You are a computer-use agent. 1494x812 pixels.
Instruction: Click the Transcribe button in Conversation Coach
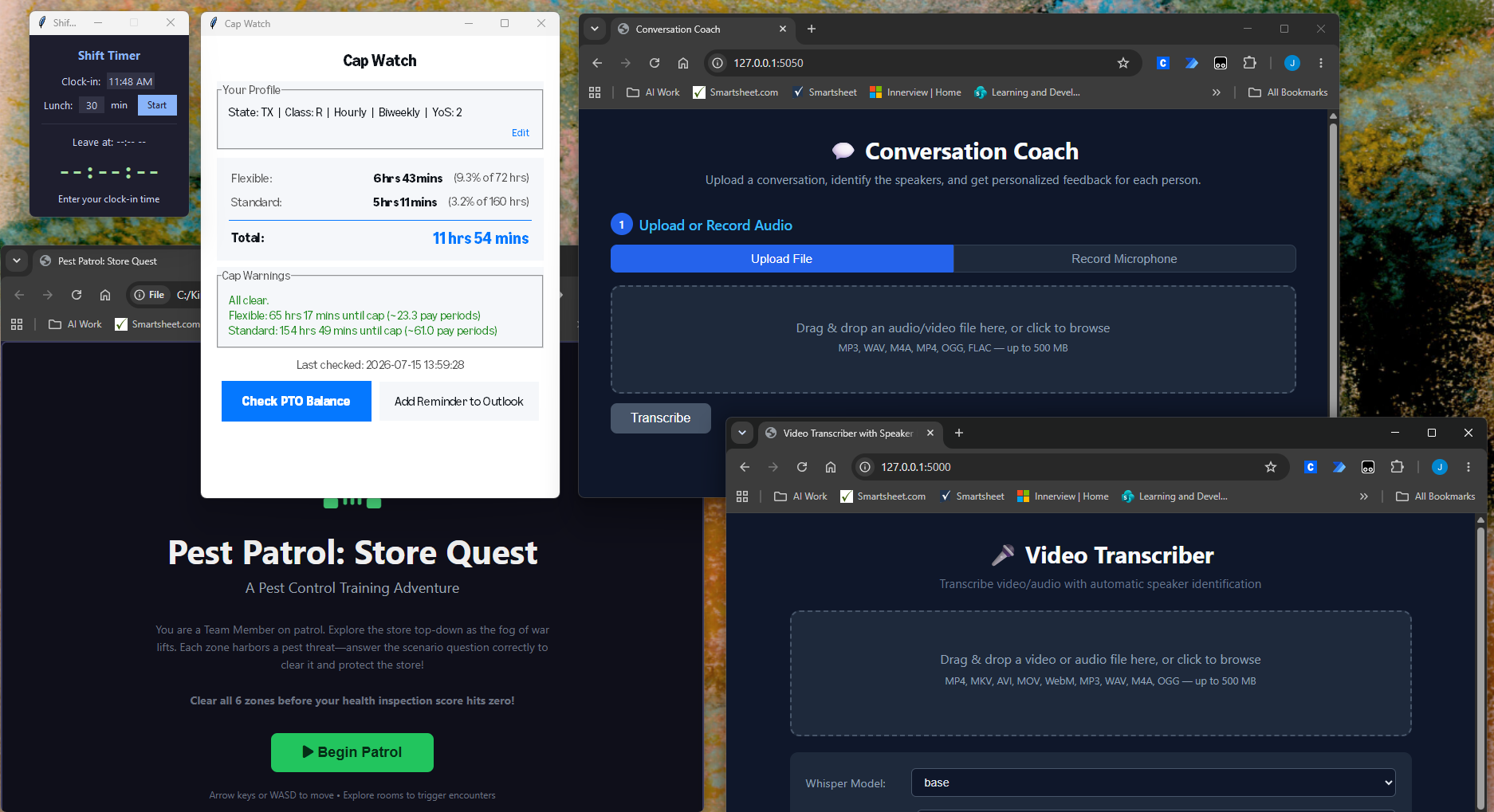coord(661,418)
